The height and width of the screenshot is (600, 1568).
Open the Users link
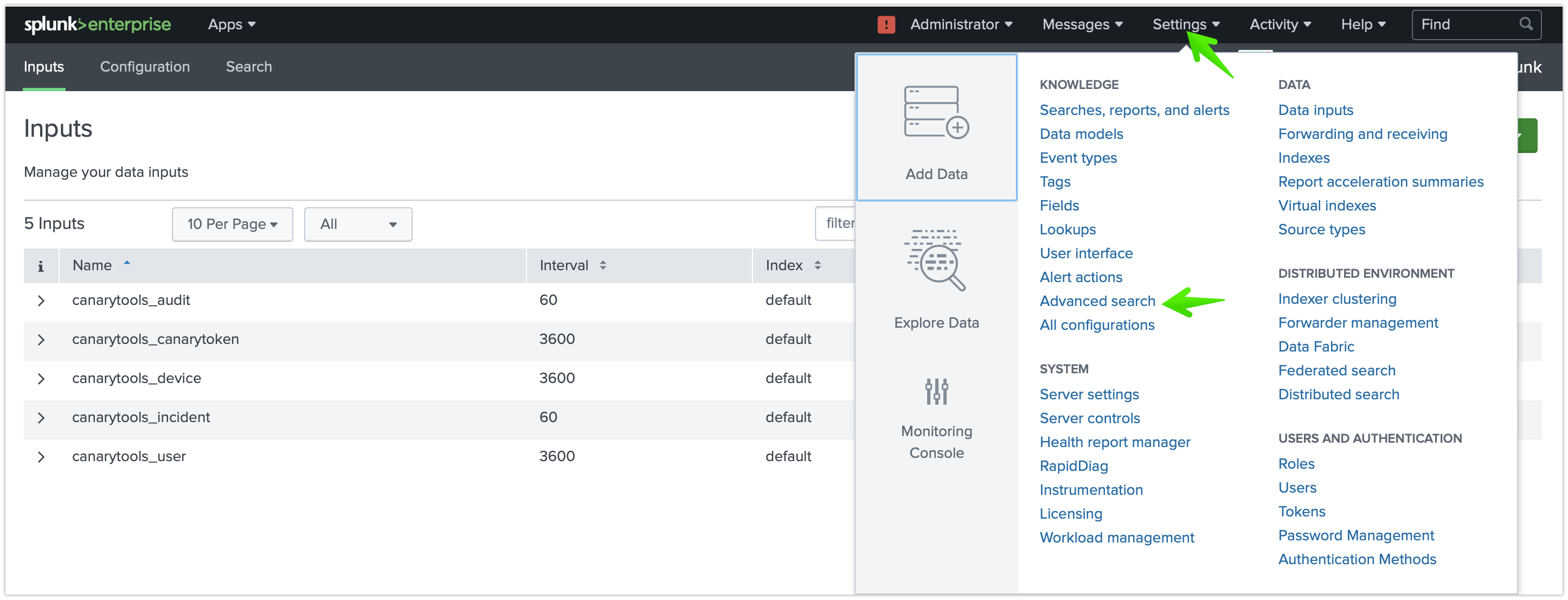tap(1297, 487)
